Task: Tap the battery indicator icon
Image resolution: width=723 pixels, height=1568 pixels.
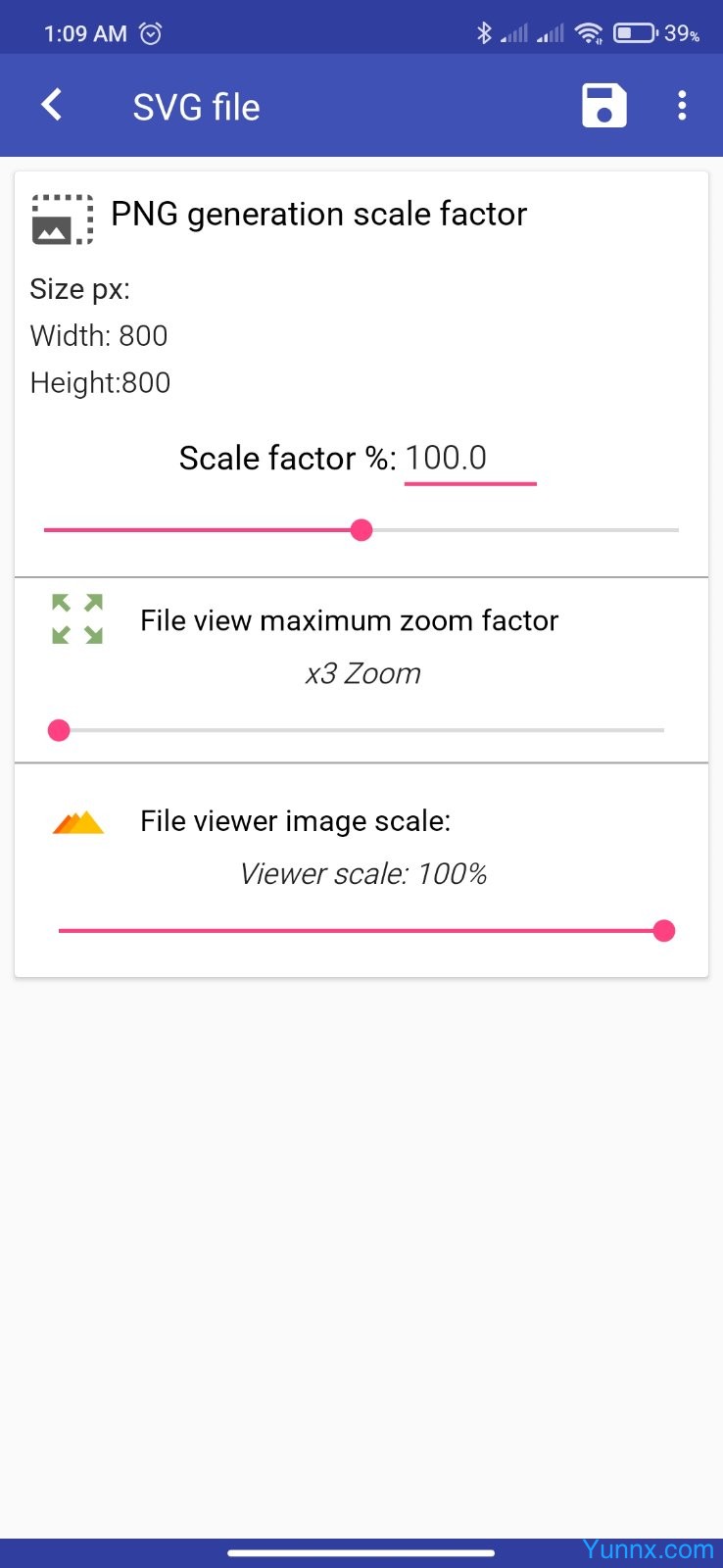Action: point(635,33)
